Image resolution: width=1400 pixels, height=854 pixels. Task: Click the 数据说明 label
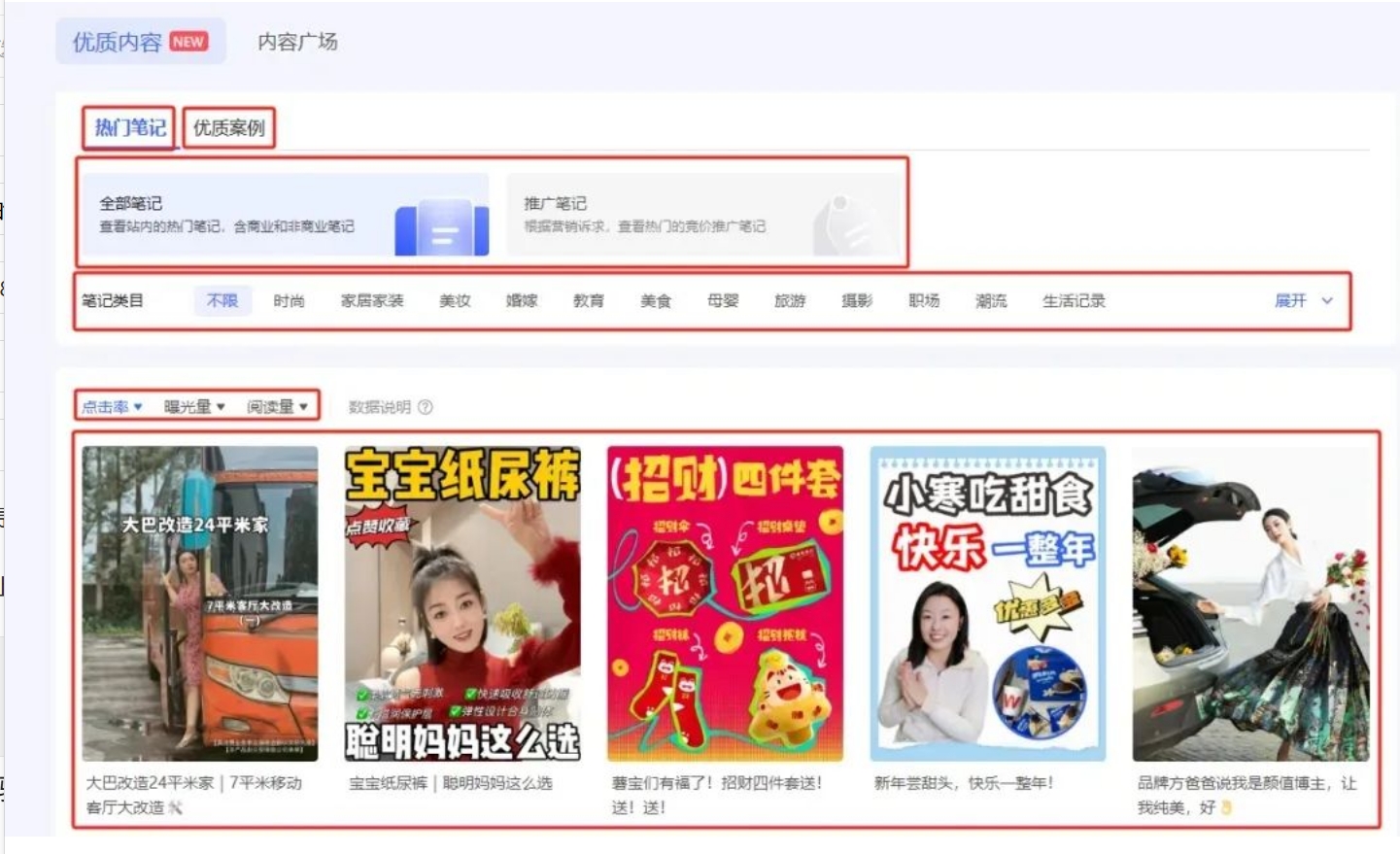[380, 407]
